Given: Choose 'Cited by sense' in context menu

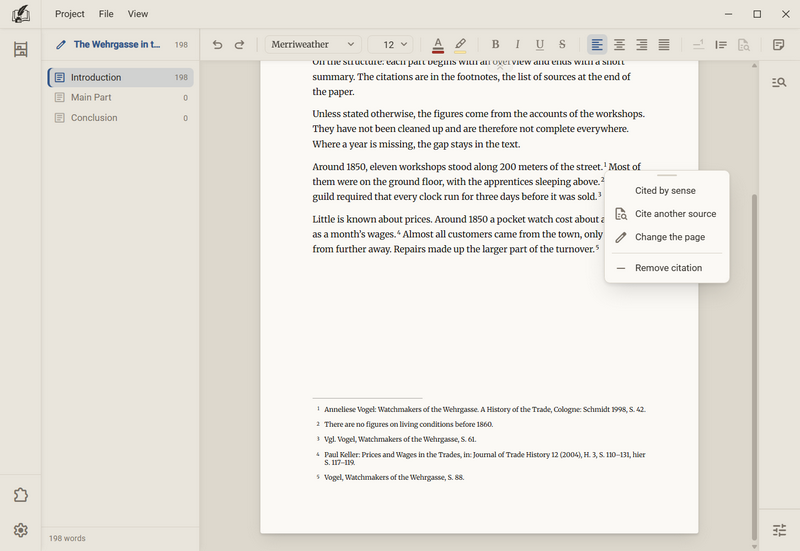Looking at the screenshot, I should 667,190.
